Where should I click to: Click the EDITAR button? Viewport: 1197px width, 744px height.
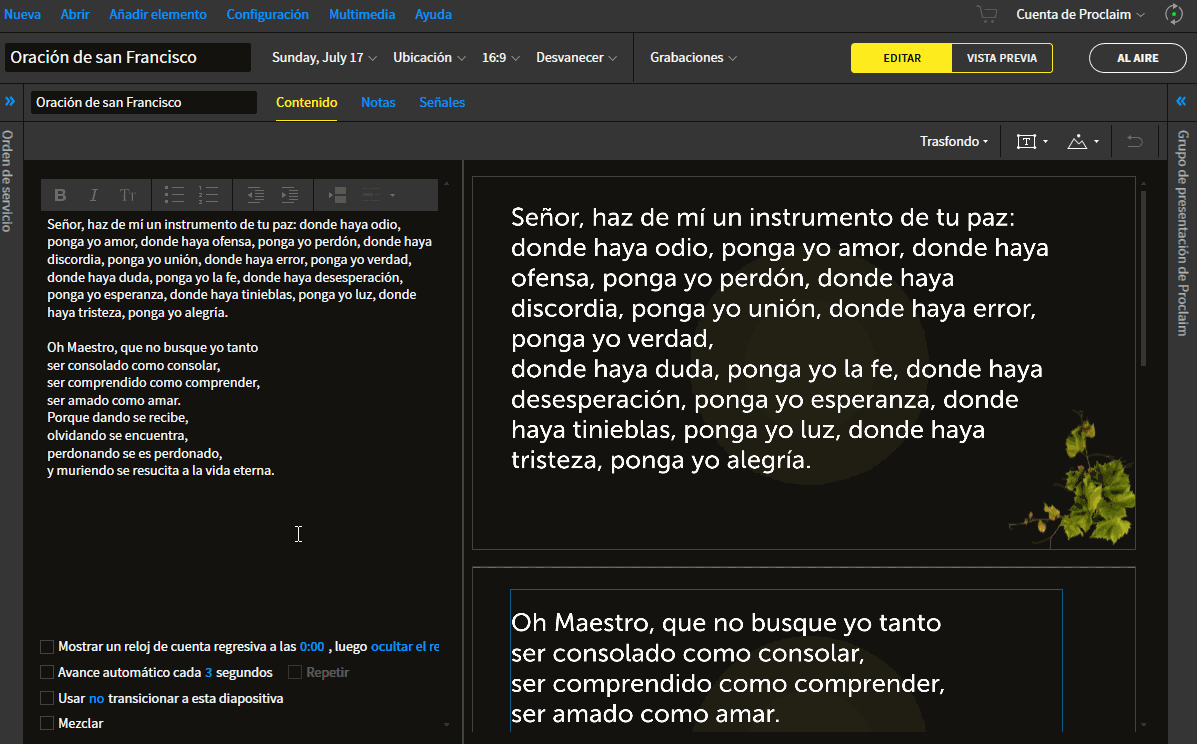tap(902, 58)
